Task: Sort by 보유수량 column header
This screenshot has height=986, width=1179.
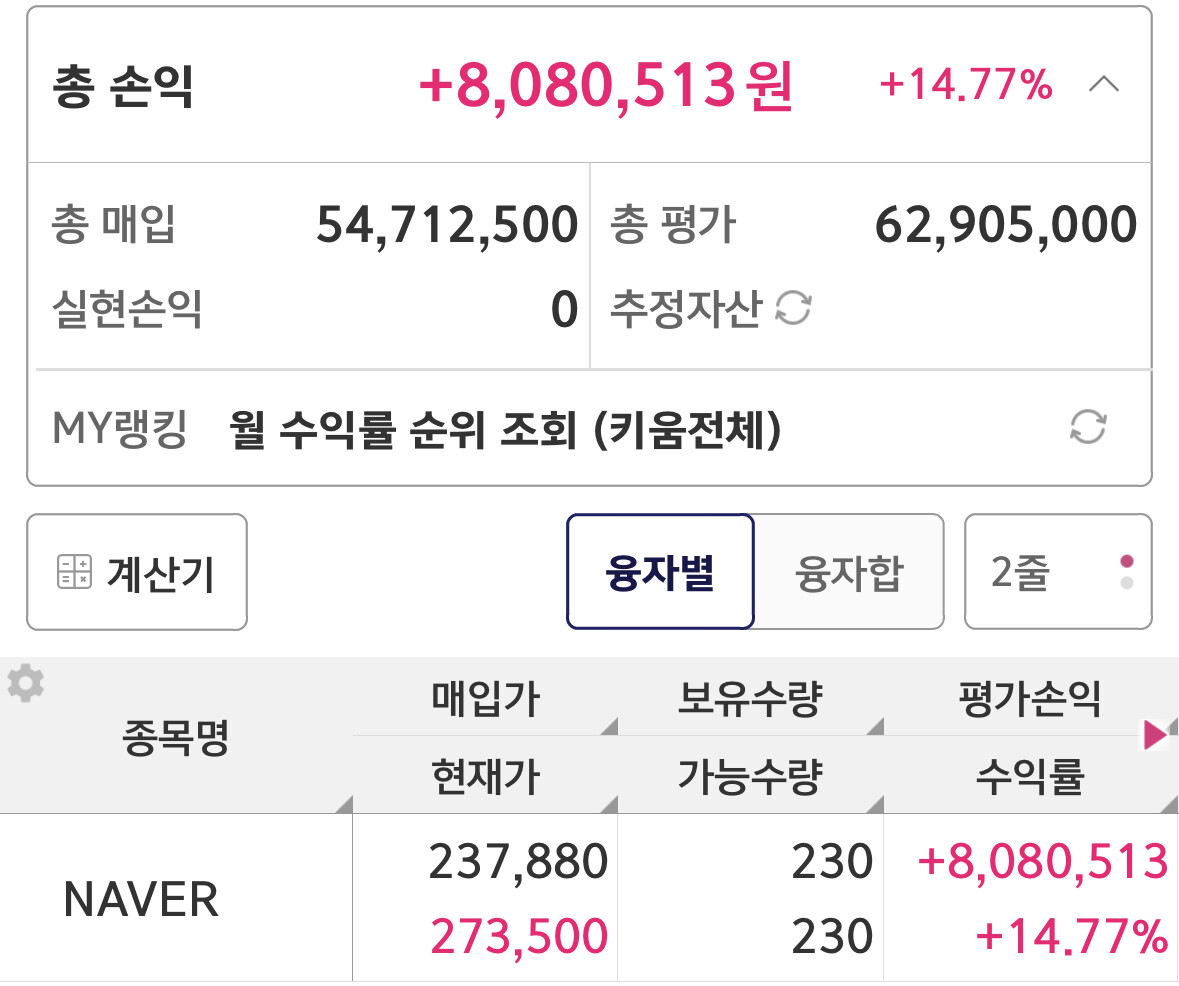Action: [750, 697]
